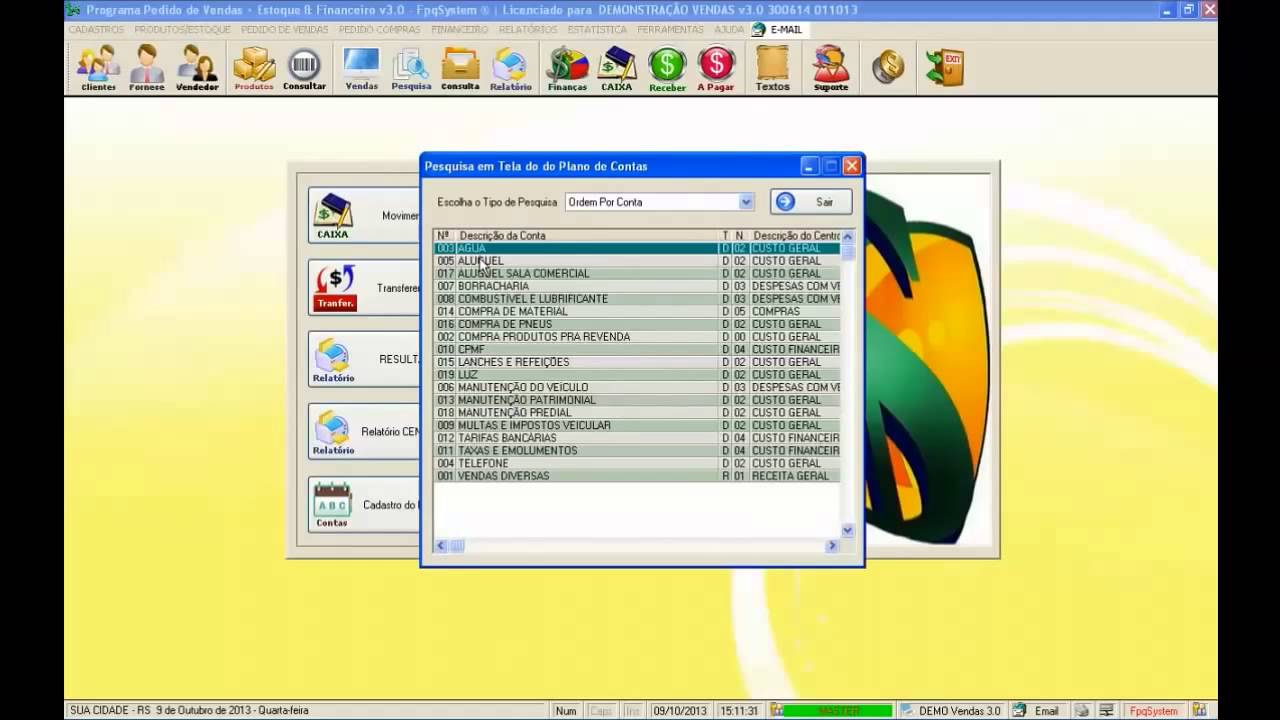Select the COMPRA DE PNEUS row

pyautogui.click(x=637, y=324)
